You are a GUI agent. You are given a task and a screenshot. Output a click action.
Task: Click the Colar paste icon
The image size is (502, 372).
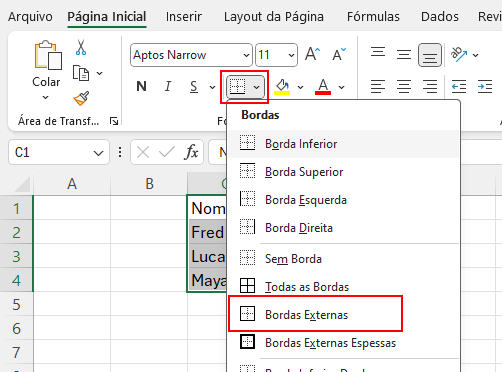48,55
